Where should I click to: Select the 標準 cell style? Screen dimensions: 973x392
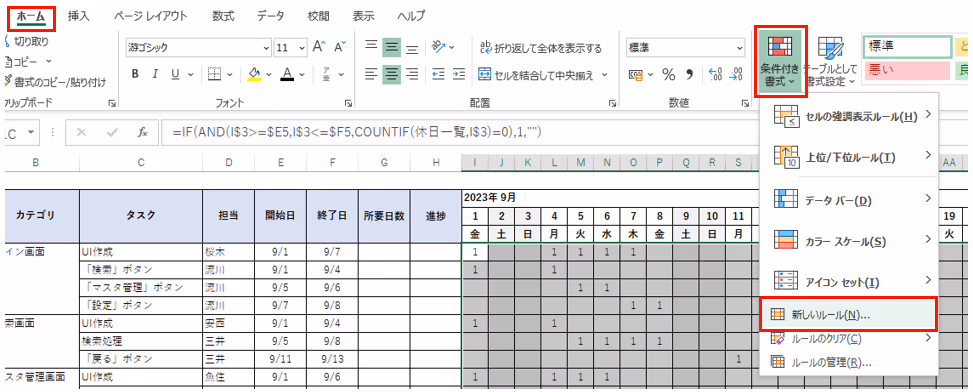[x=907, y=47]
